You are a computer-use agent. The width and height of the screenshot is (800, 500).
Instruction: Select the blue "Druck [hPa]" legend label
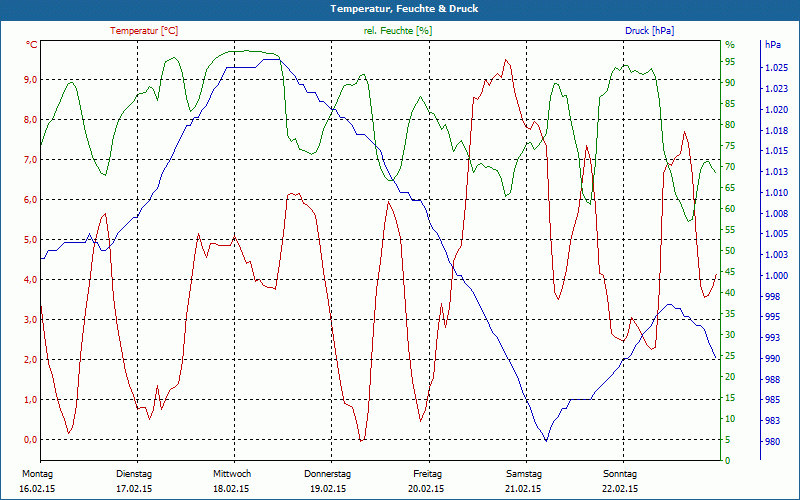point(649,31)
